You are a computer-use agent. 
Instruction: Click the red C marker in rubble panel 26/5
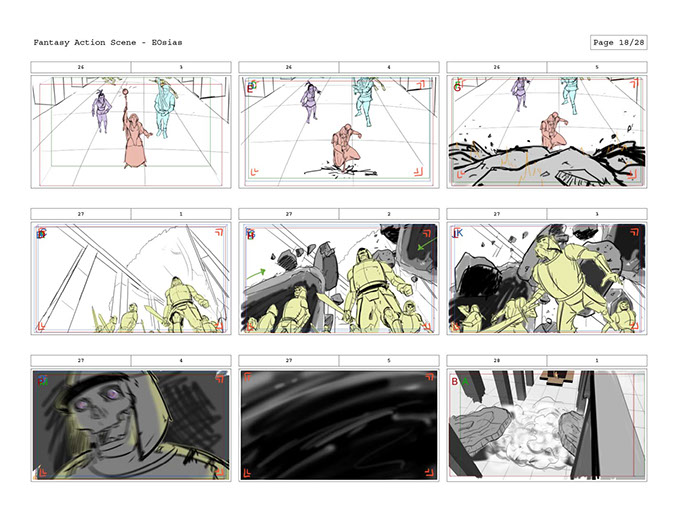point(457,87)
